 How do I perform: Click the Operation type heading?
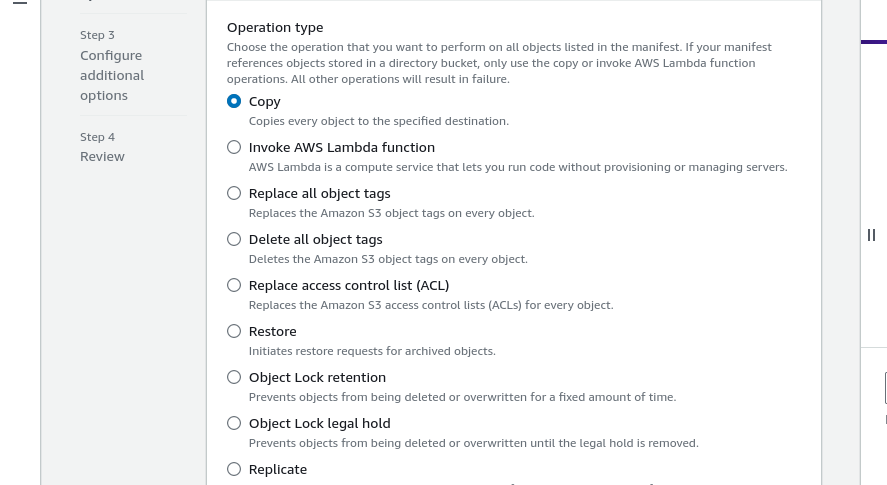click(x=275, y=27)
